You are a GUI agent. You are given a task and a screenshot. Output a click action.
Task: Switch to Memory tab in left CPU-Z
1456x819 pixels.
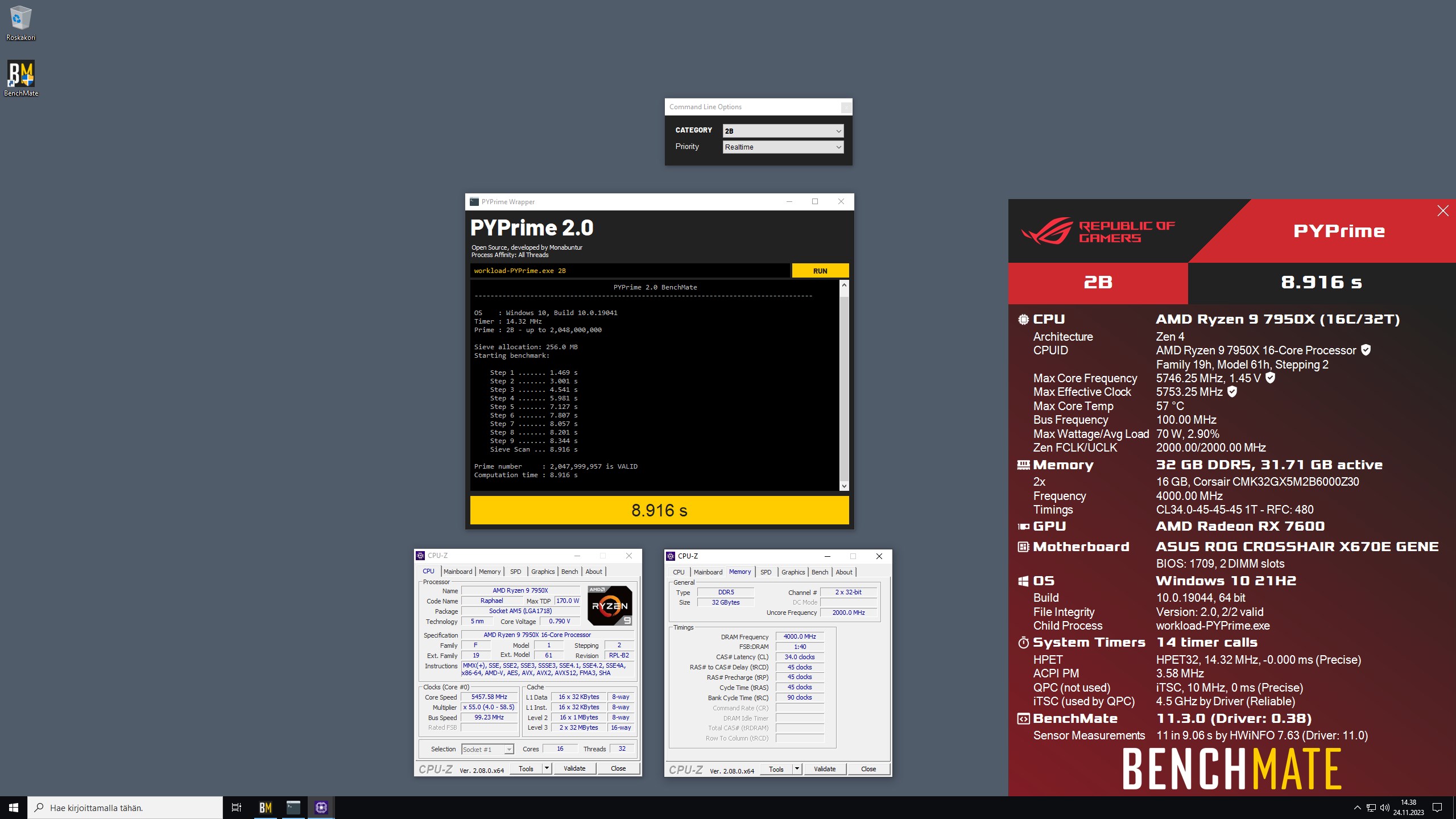tap(489, 572)
